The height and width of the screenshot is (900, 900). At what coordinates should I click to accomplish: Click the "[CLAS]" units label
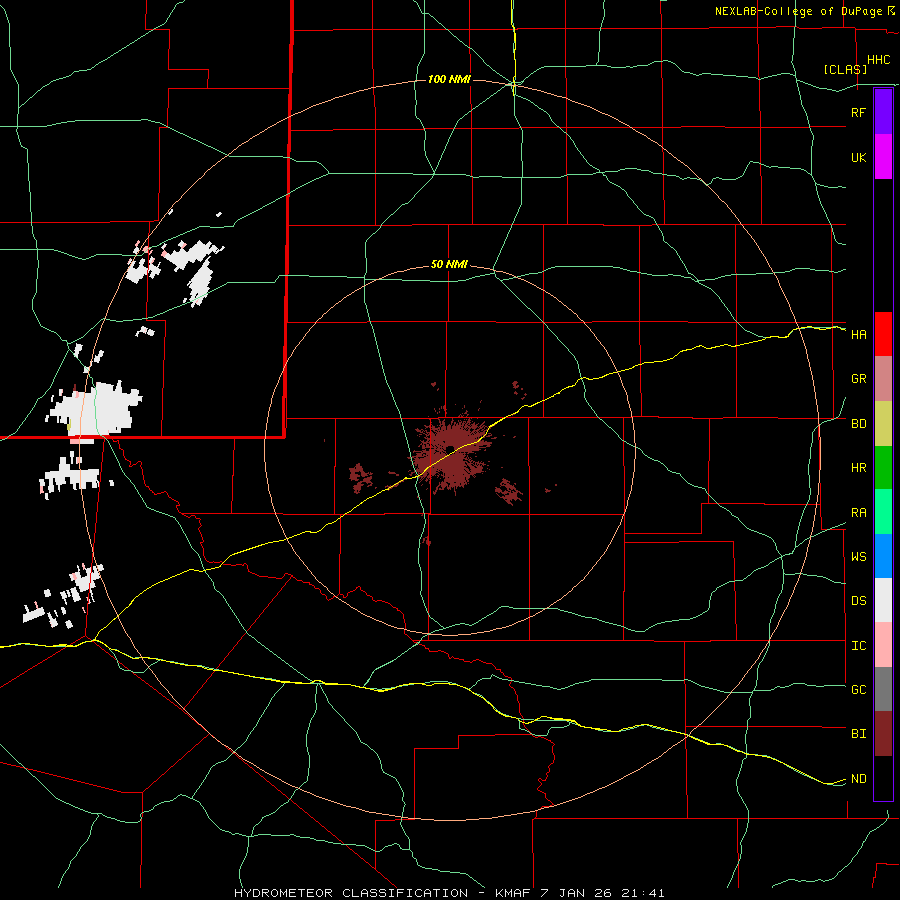click(845, 69)
